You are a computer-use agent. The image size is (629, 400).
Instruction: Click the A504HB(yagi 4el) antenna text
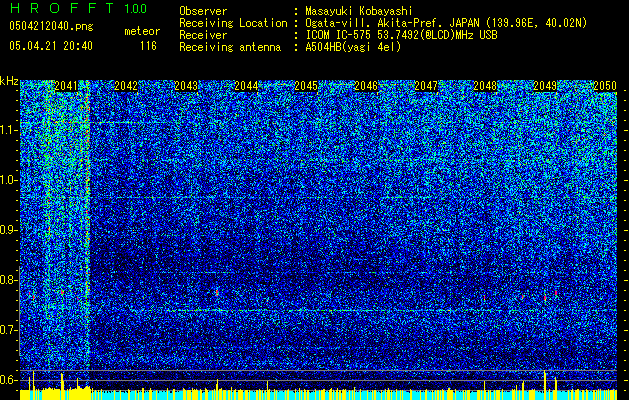pyautogui.click(x=353, y=47)
